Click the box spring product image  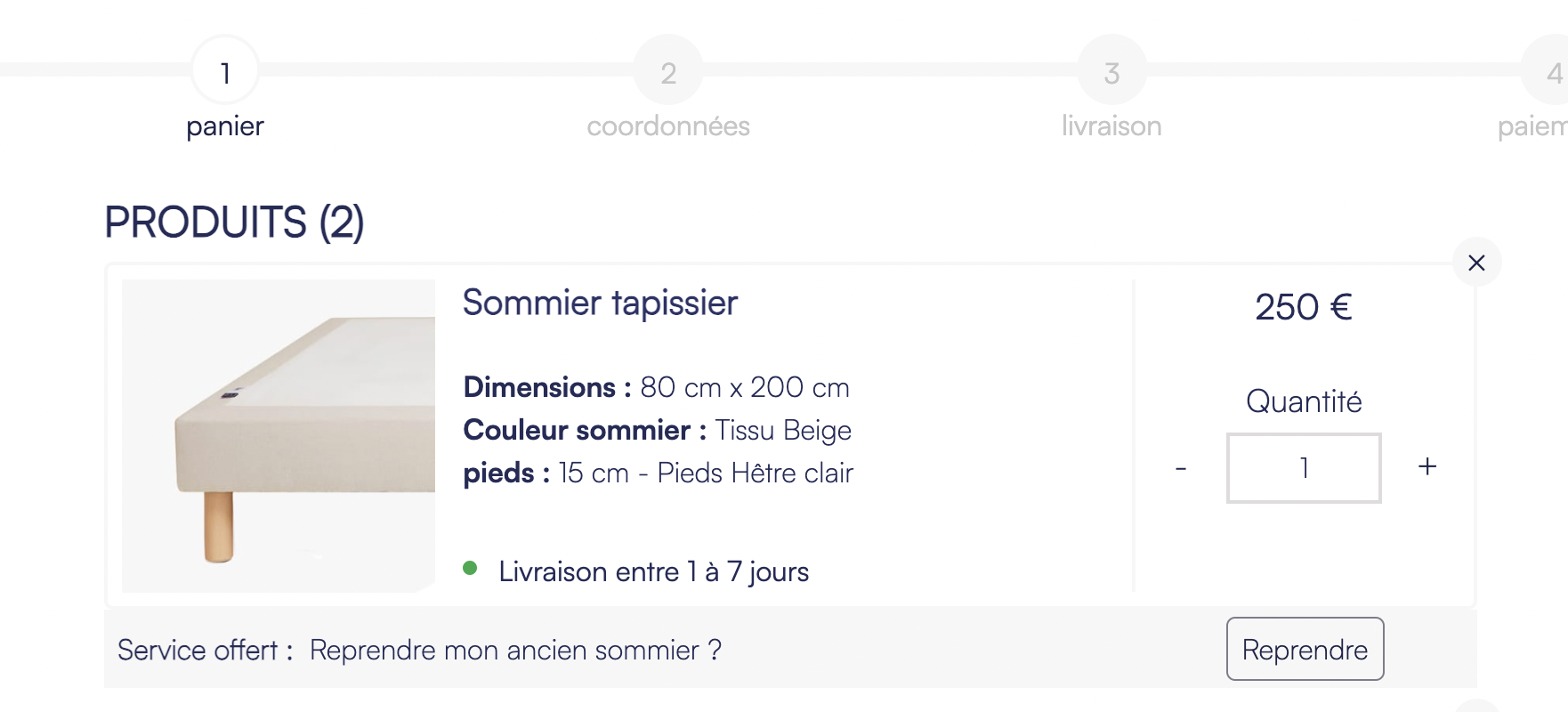click(x=279, y=436)
